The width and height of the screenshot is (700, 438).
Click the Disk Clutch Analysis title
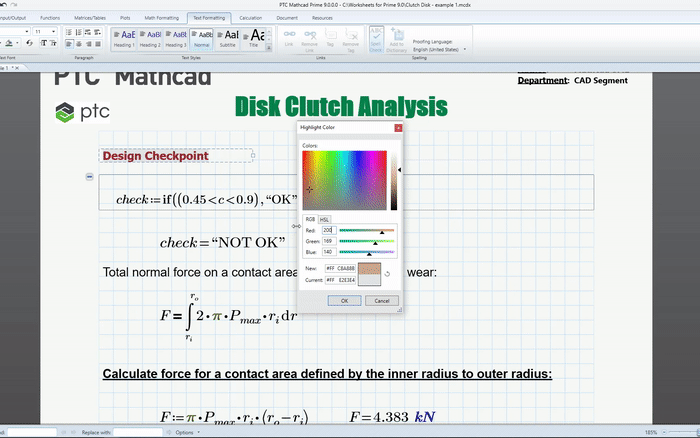click(x=341, y=106)
